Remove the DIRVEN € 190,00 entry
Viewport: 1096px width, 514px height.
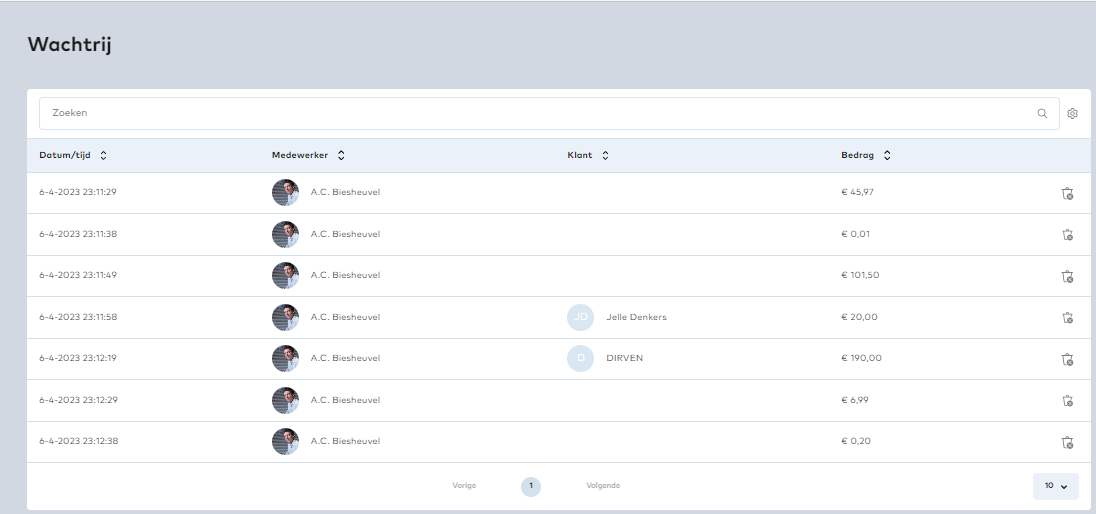(1067, 359)
